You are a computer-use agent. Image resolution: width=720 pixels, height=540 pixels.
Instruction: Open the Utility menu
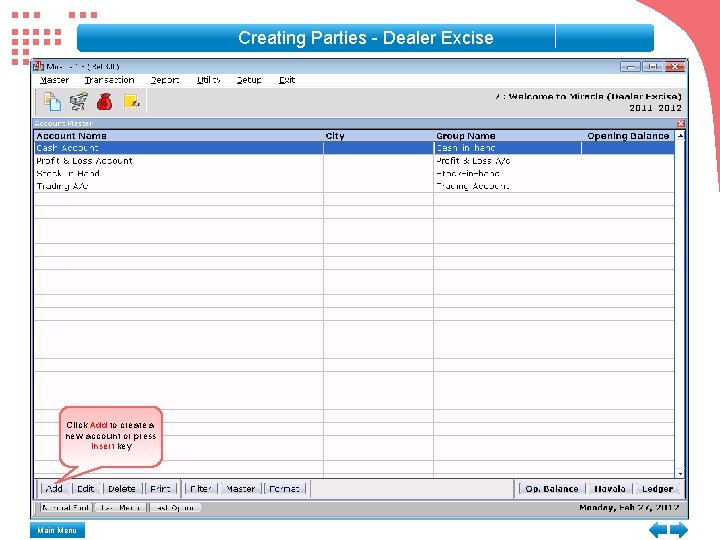(208, 80)
